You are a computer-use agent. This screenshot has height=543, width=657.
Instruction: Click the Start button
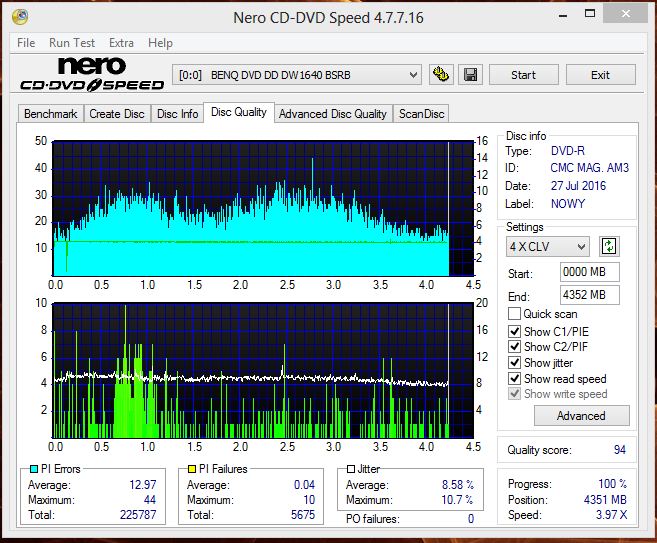coord(523,75)
